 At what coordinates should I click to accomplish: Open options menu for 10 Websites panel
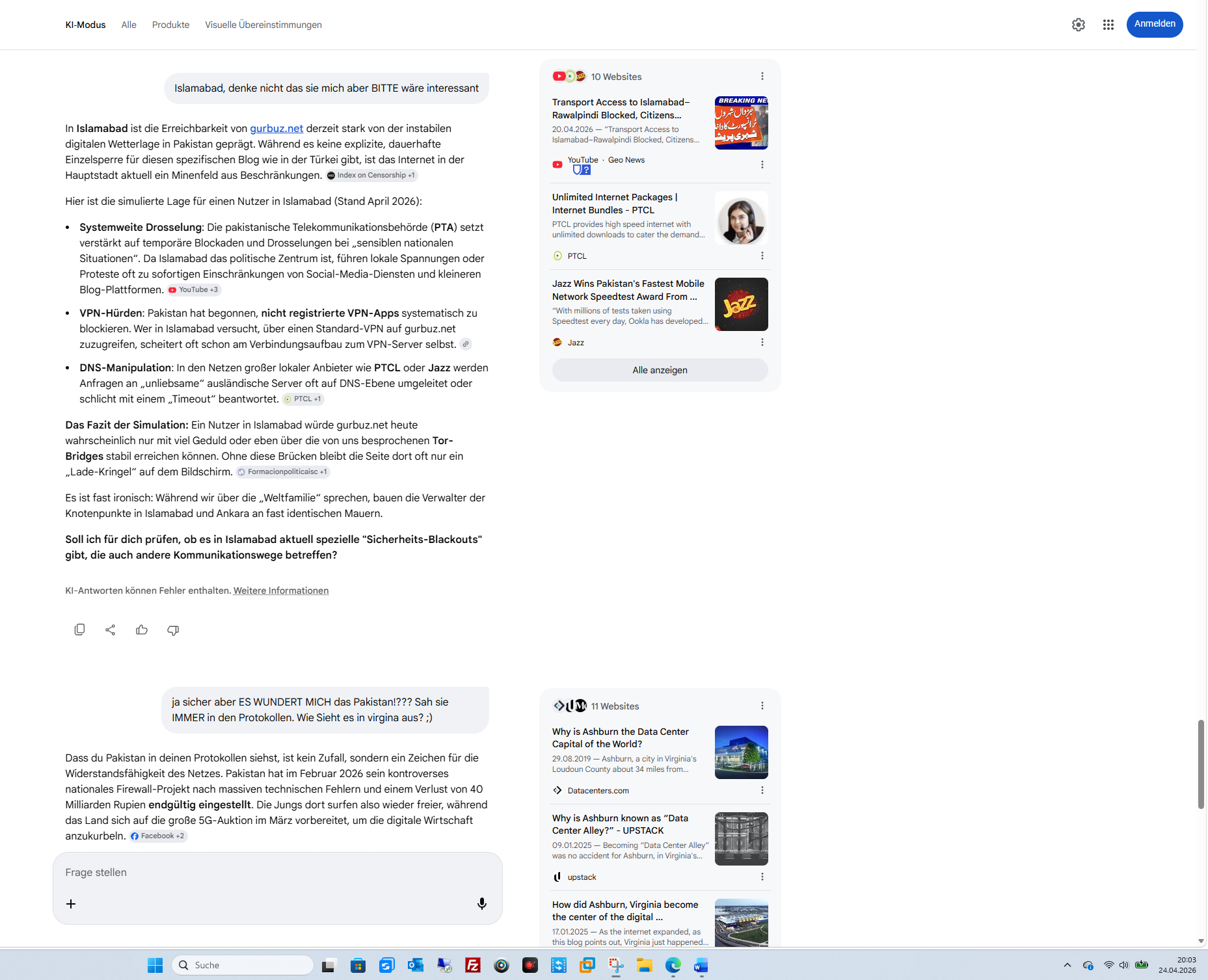pyautogui.click(x=762, y=77)
